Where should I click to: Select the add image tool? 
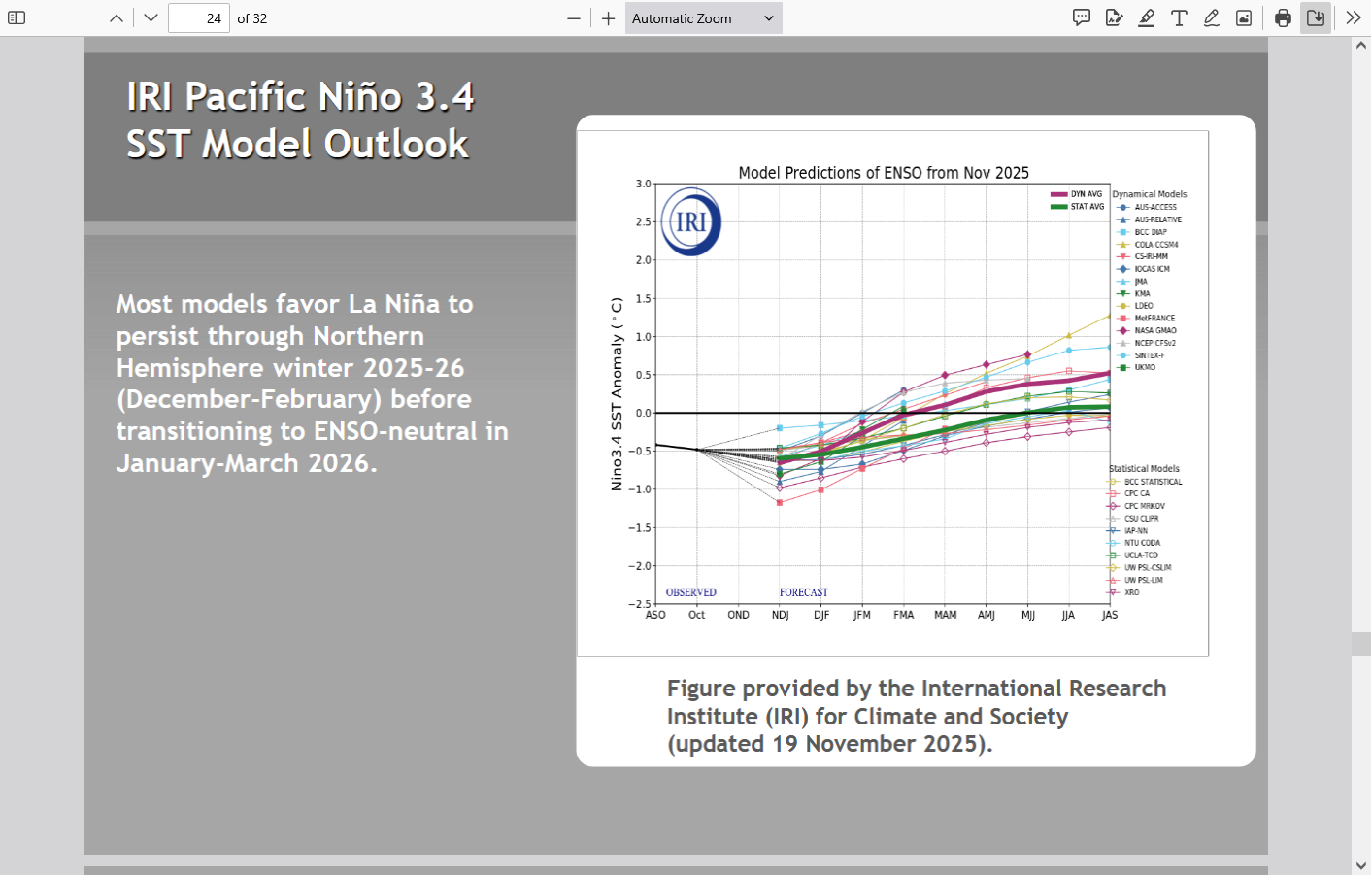click(x=1244, y=17)
